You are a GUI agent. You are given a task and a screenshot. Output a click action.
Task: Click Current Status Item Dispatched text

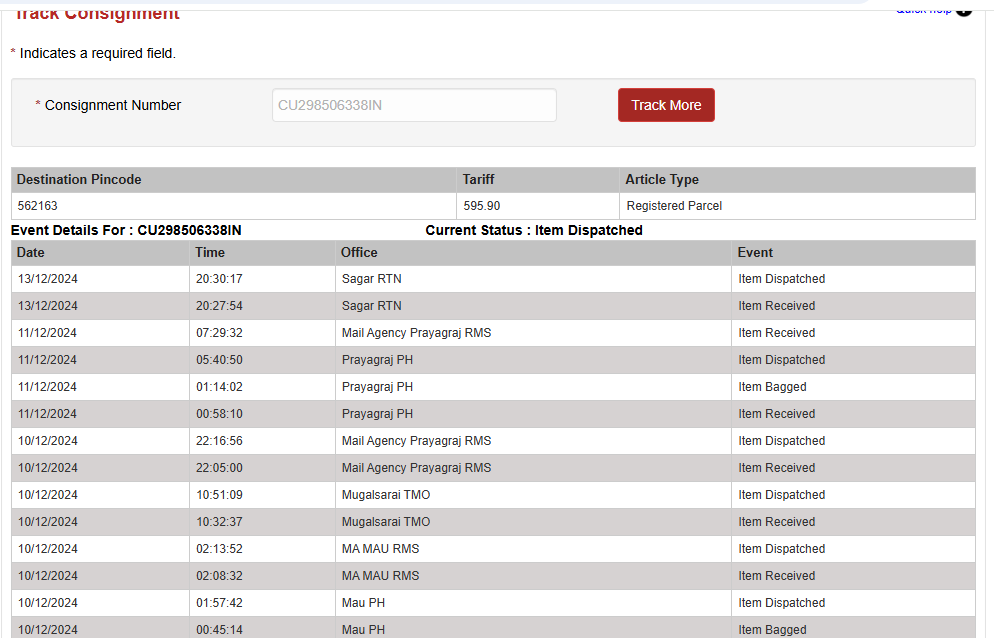(x=534, y=230)
